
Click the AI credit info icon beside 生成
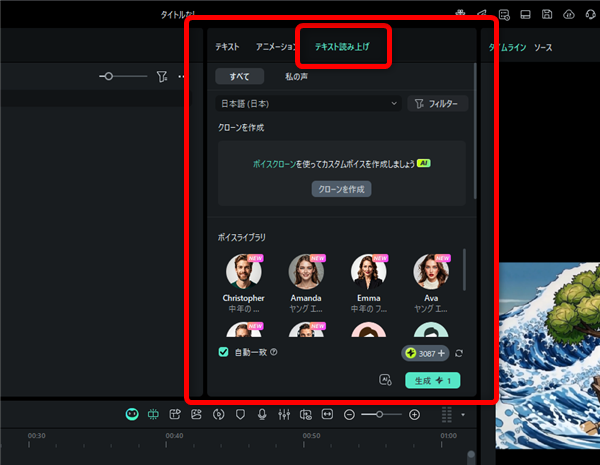385,380
